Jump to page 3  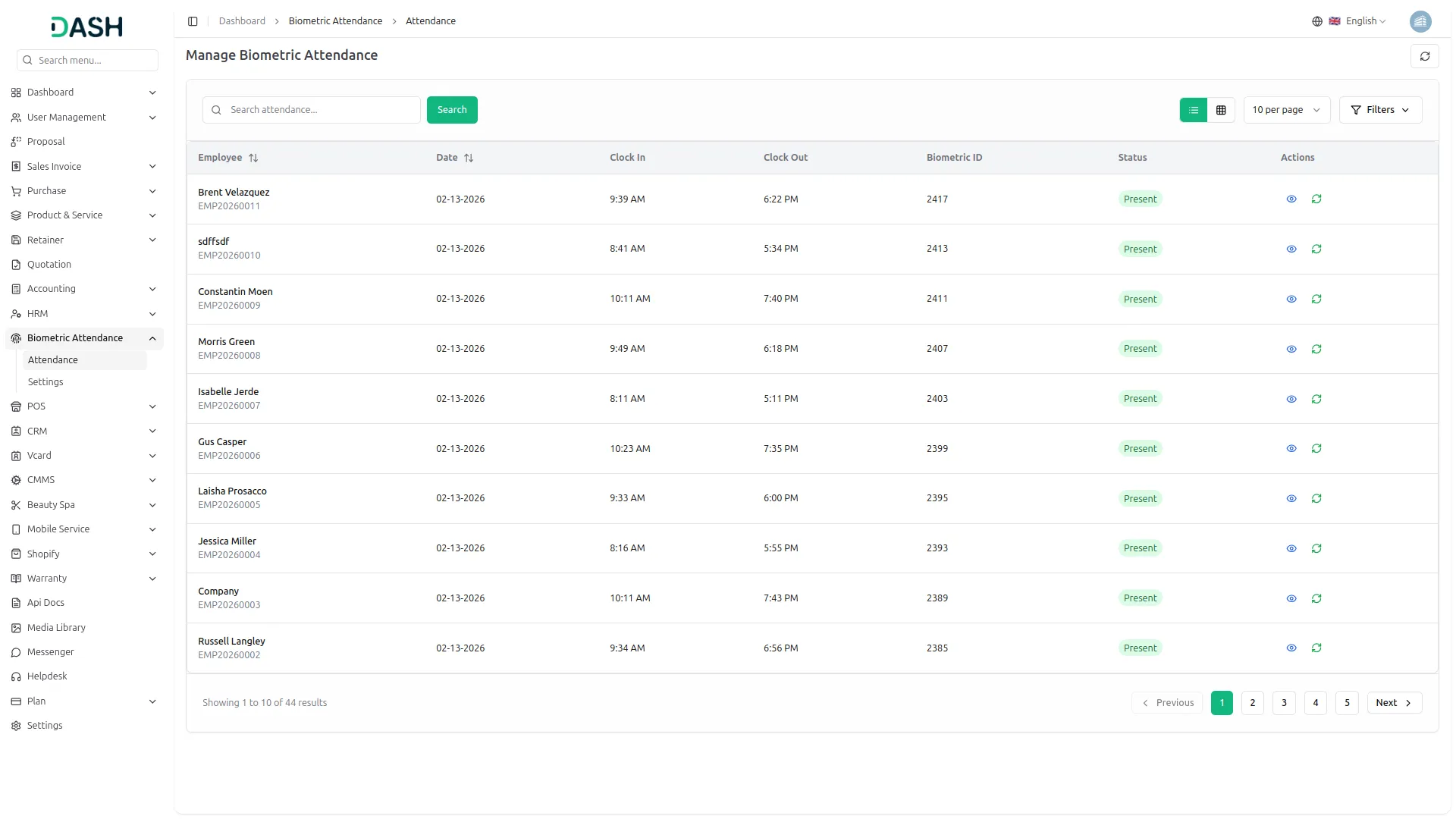pos(1284,703)
